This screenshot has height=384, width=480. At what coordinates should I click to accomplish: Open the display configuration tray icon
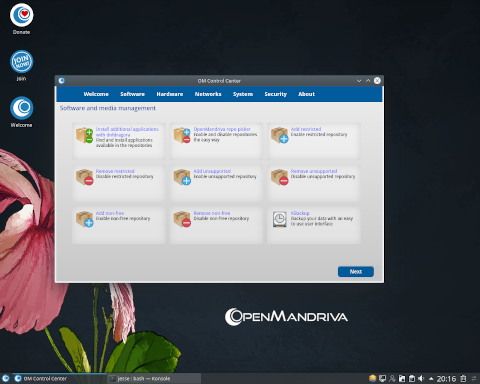(x=382, y=378)
